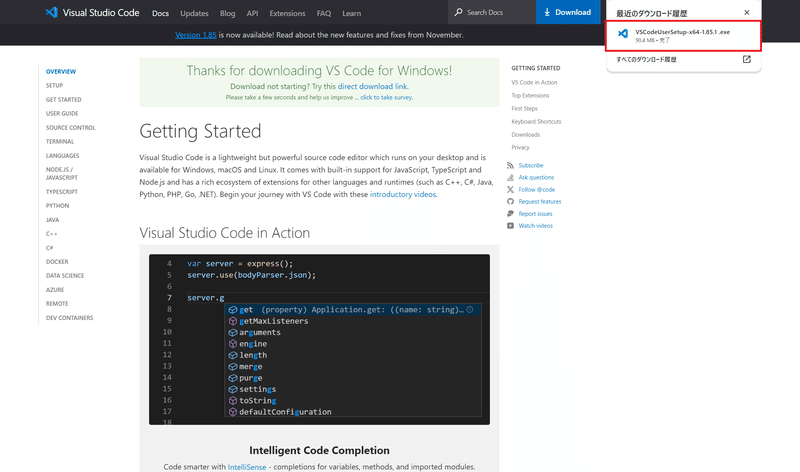800x472 pixels.
Task: Jump to Downloads section link
Action: tap(526, 135)
